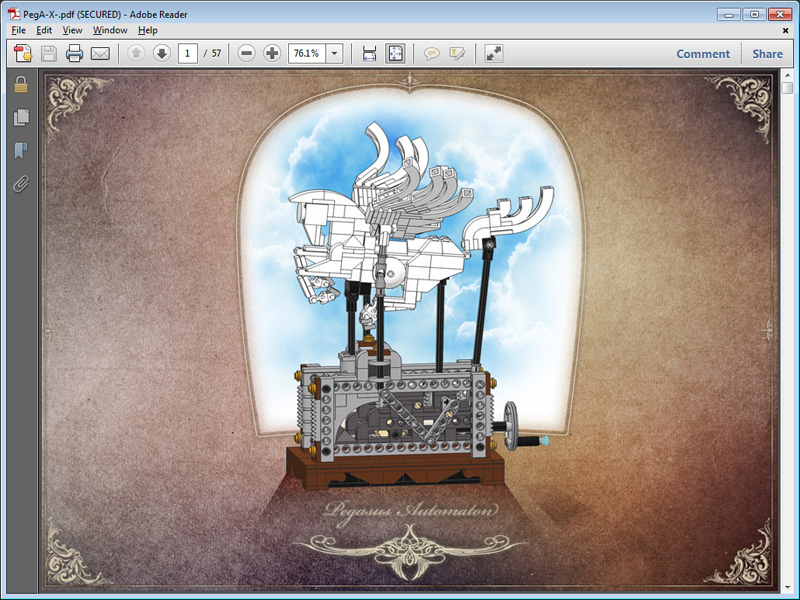This screenshot has height=600, width=800.
Task: Open the File menu
Action: 17,30
